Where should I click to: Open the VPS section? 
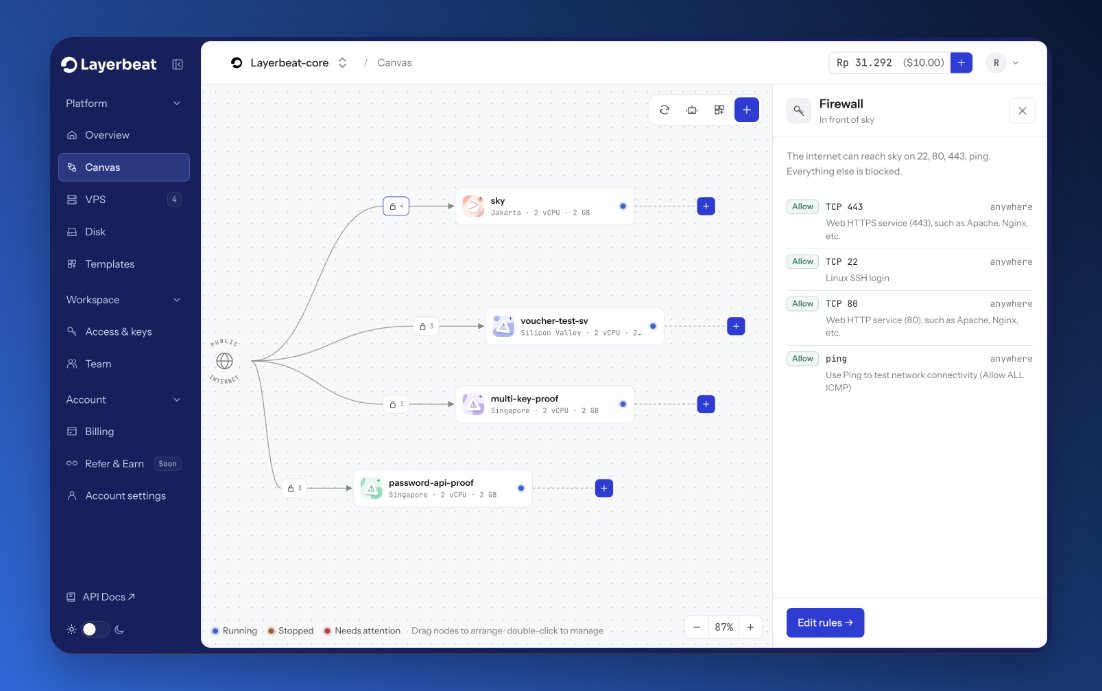point(124,200)
